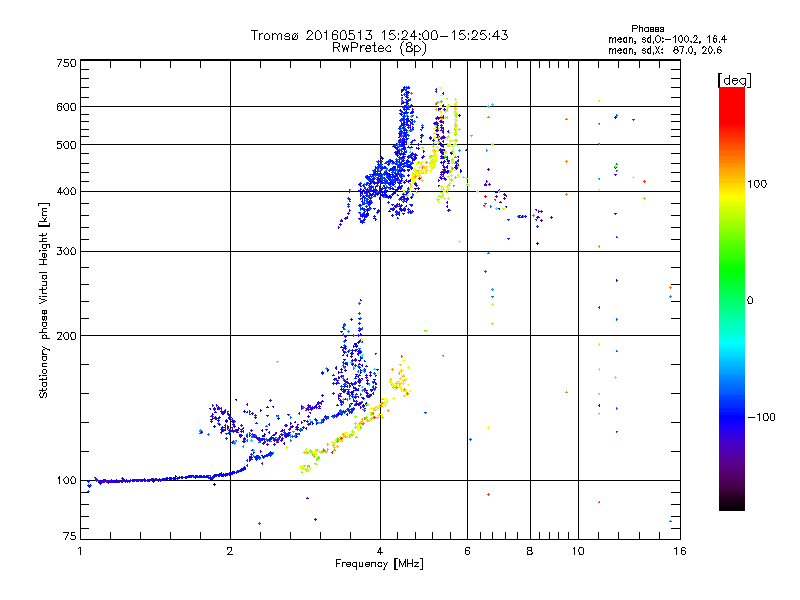The width and height of the screenshot is (800, 600).
Task: Click the '-100' colorbar tick label
Action: point(761,417)
